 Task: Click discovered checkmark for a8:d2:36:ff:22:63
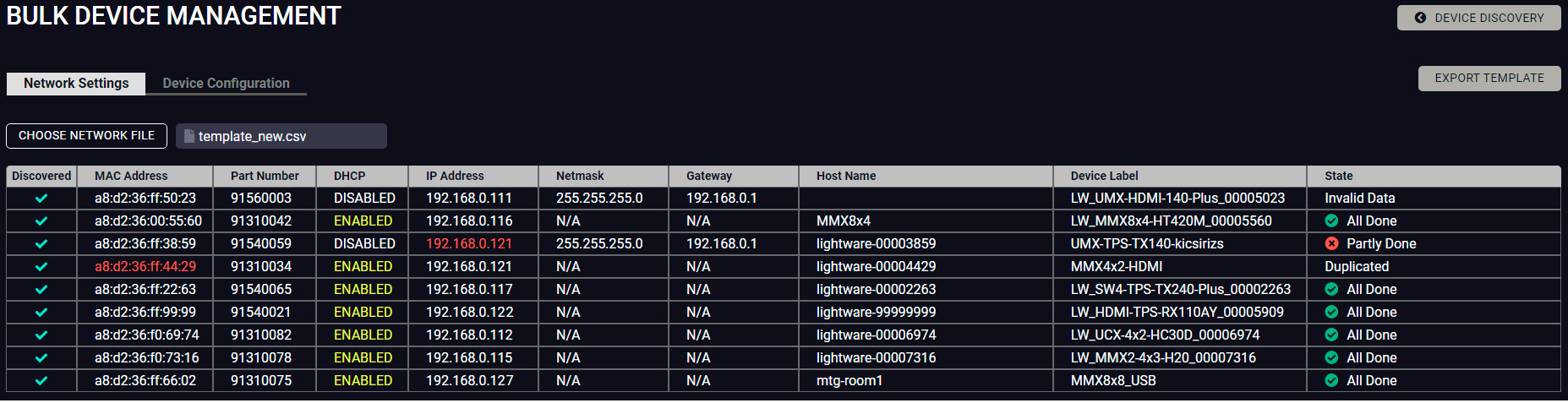tap(41, 290)
